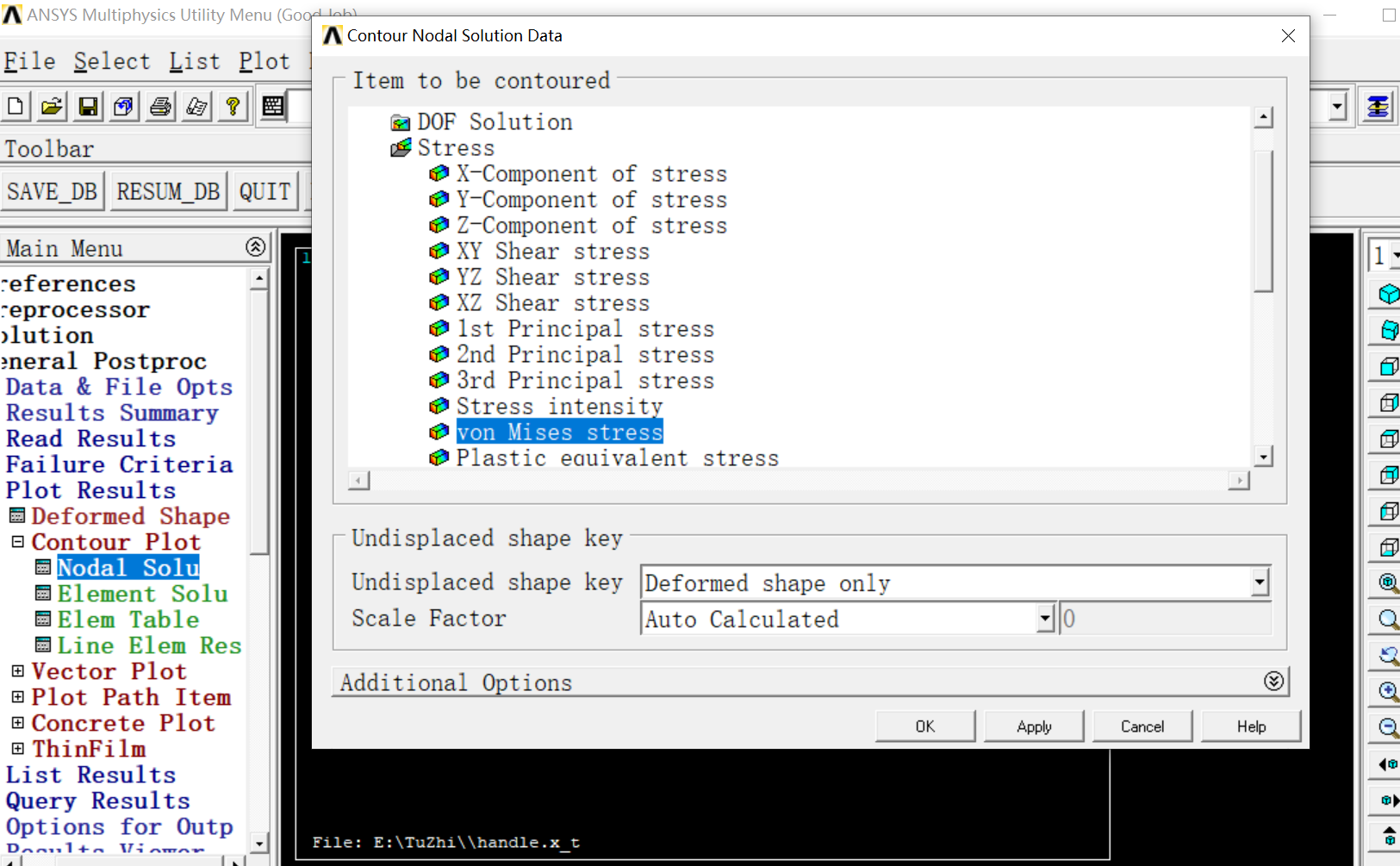1400x866 pixels.
Task: Click the blue-arrow redraw cube toolbar icon
Action: pos(123,105)
